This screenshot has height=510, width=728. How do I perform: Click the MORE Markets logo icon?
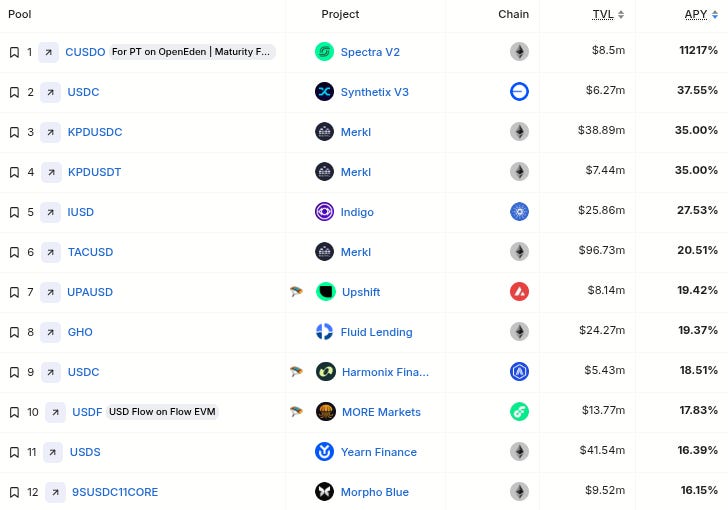326,412
